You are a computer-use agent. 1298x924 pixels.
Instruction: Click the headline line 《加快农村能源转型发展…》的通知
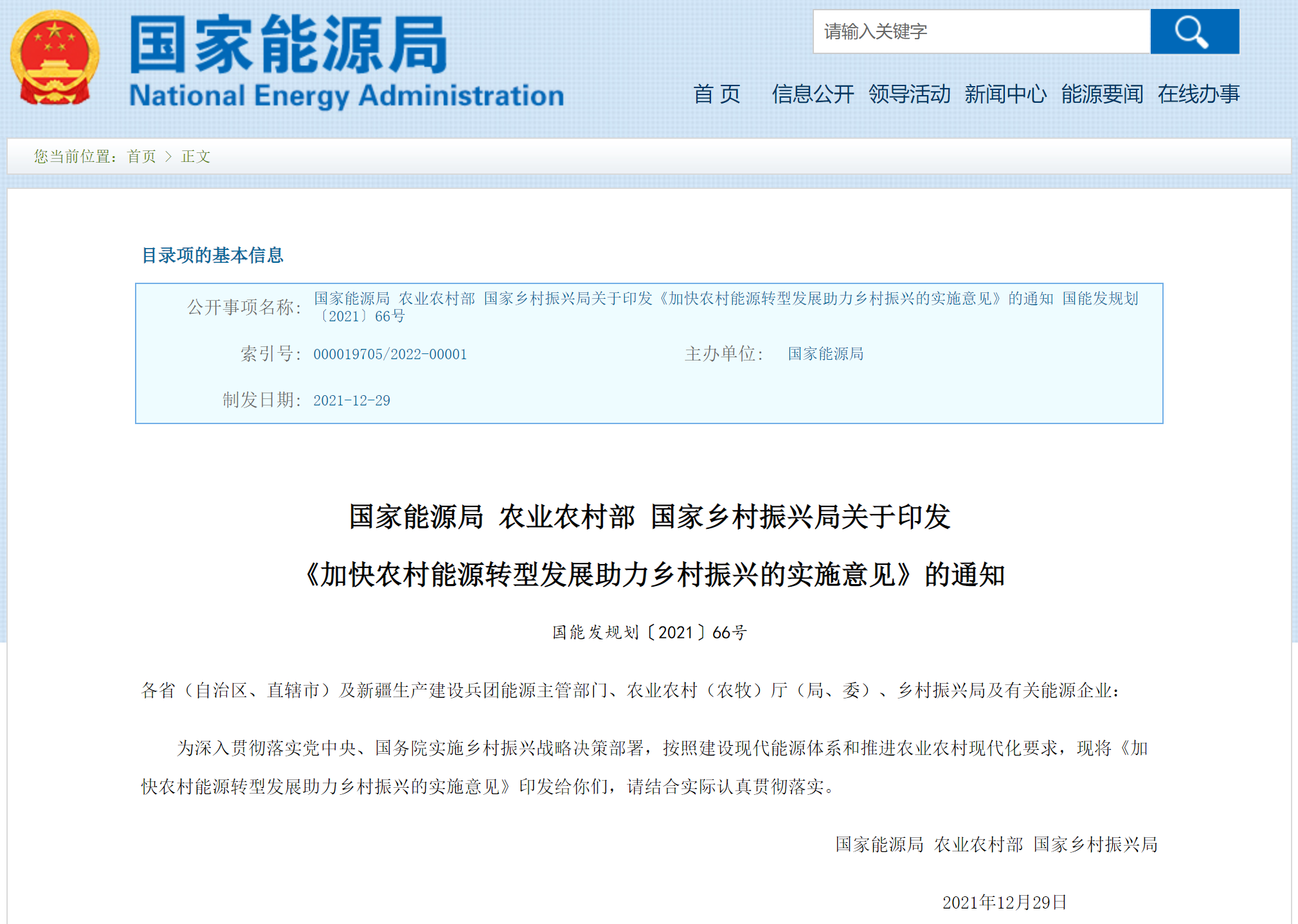pyautogui.click(x=653, y=574)
